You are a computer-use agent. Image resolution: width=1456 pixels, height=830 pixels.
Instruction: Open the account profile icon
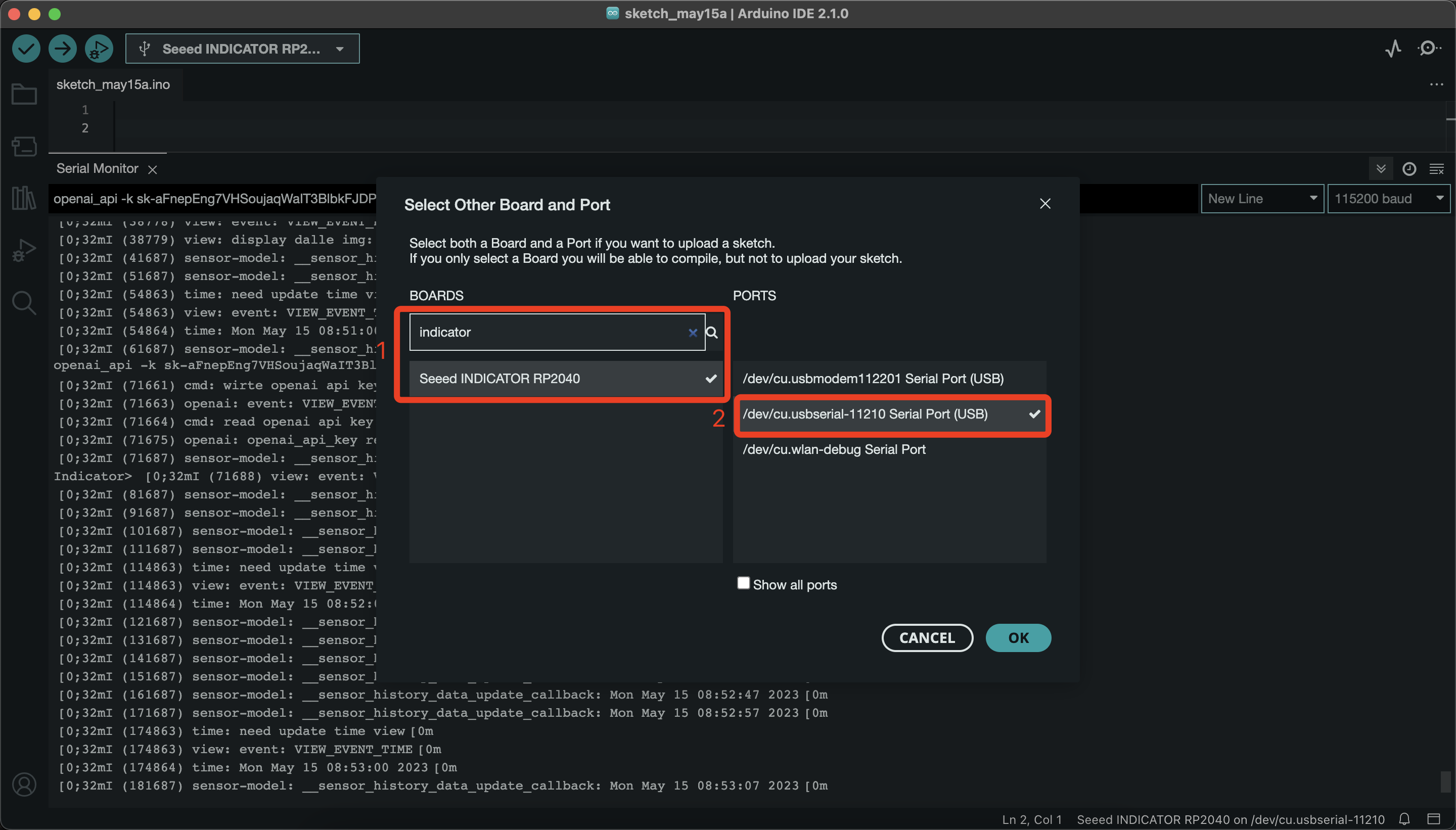pos(24,785)
